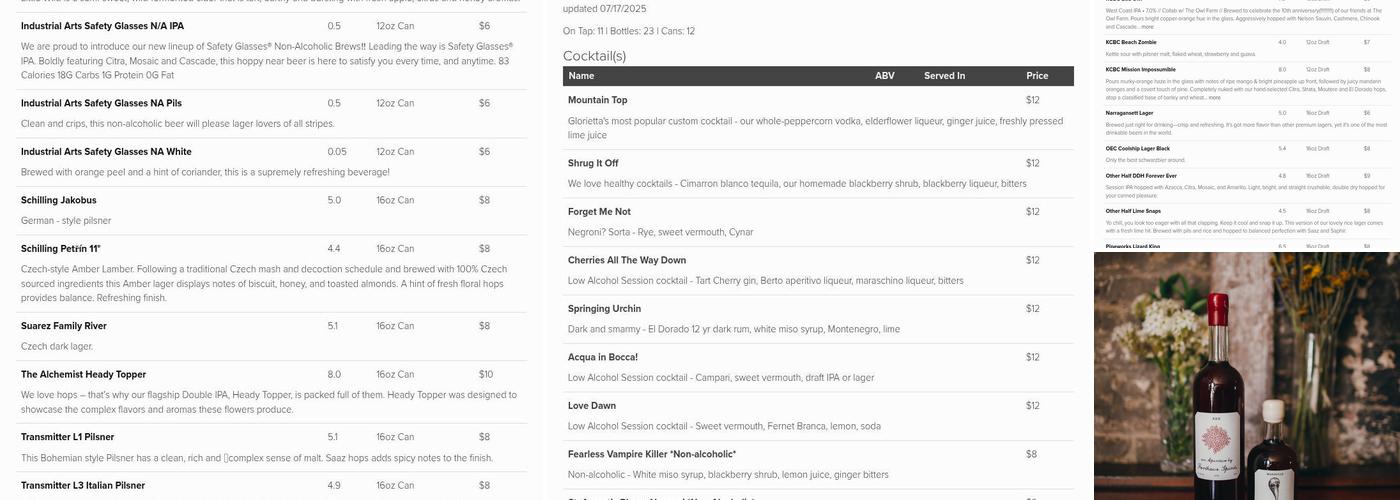Click the Served In column header
Viewport: 1400px width, 500px height.
[944, 76]
